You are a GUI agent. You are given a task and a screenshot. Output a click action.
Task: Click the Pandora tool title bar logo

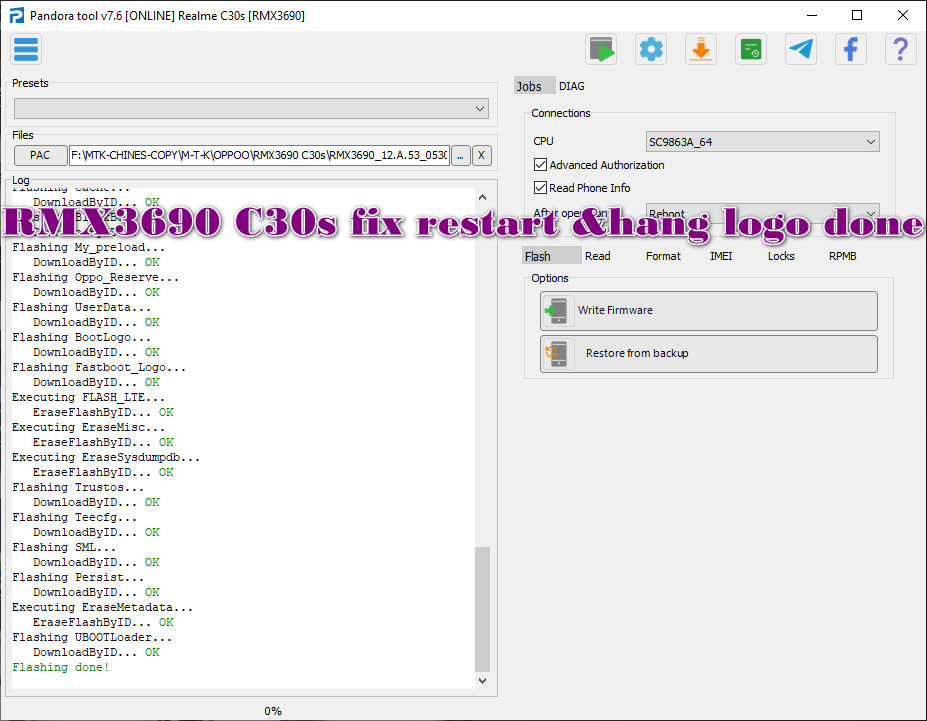(17, 15)
